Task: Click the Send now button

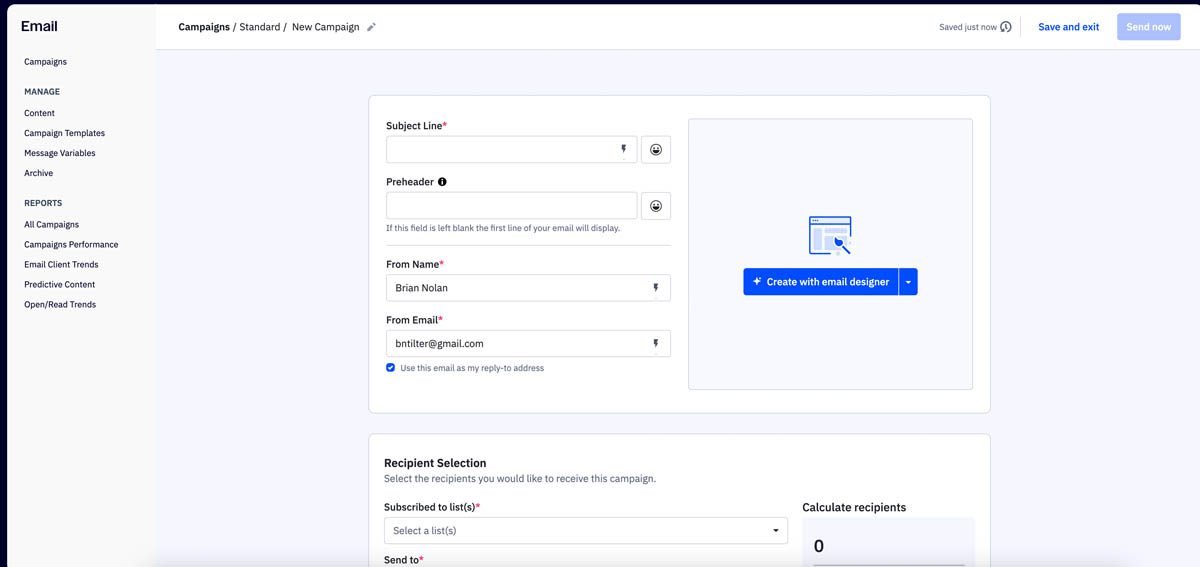Action: point(1148,27)
